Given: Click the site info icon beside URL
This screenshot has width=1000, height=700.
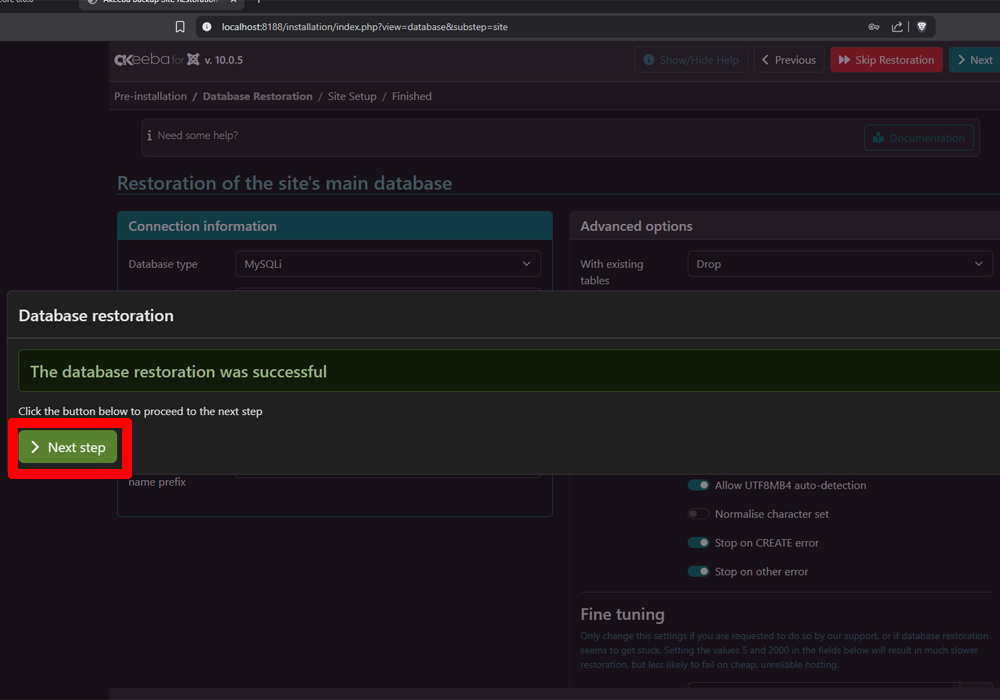Looking at the screenshot, I should (x=207, y=27).
